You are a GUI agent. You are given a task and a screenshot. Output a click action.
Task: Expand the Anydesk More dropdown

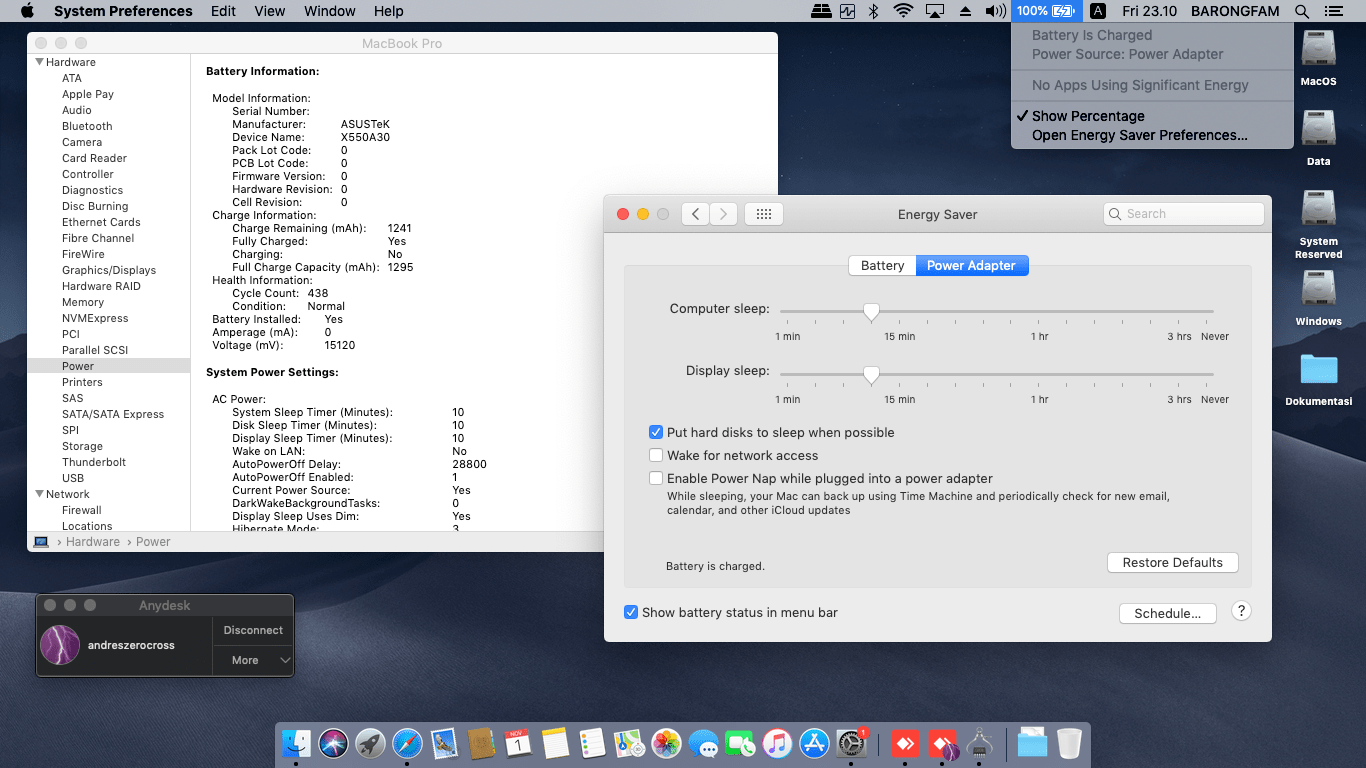(x=253, y=660)
